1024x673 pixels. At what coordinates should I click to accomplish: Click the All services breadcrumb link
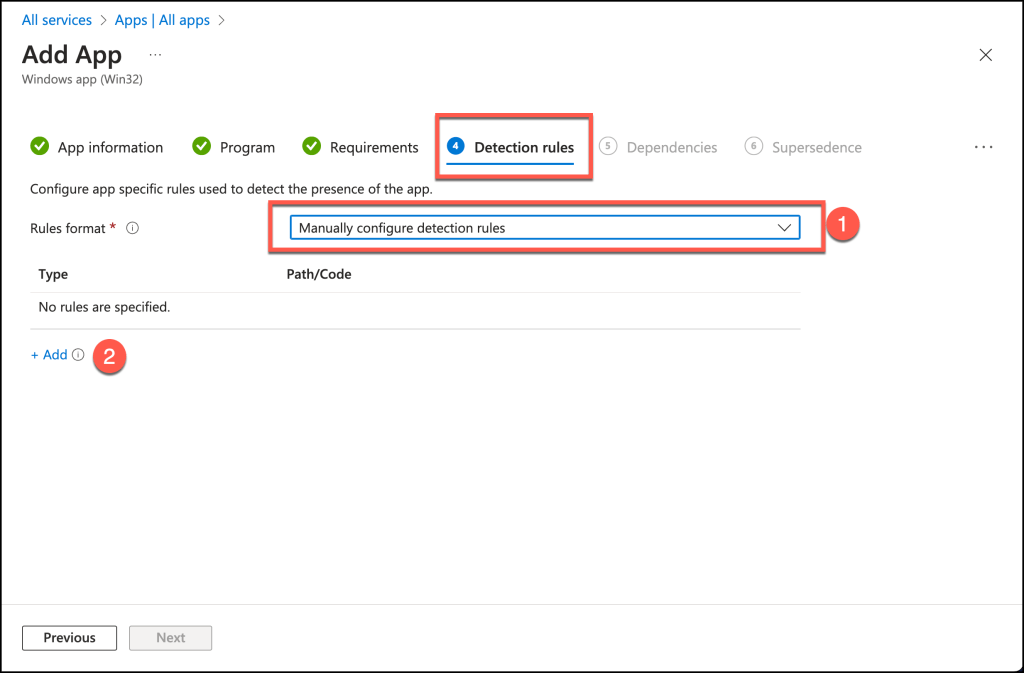point(57,20)
